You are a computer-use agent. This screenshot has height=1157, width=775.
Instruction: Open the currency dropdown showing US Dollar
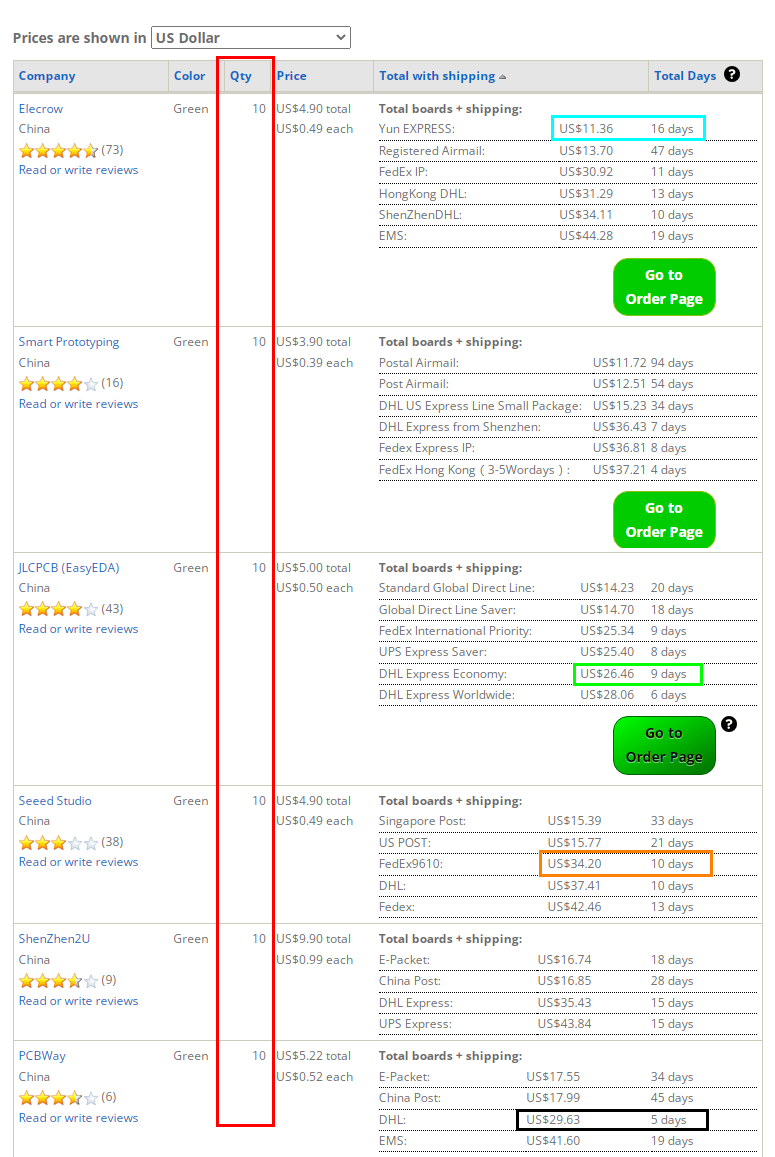pyautogui.click(x=250, y=38)
